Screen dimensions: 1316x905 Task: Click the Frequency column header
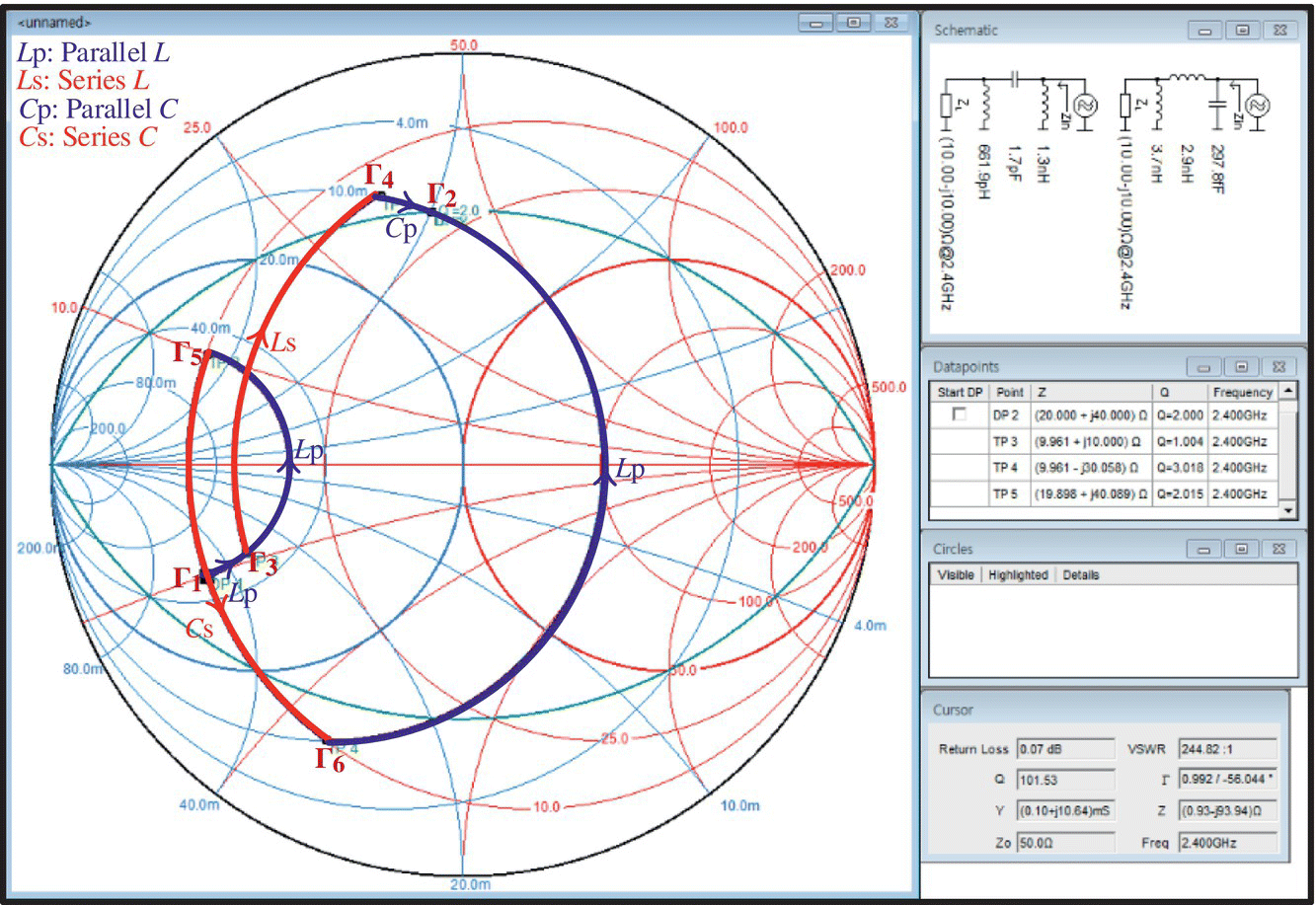(1243, 392)
